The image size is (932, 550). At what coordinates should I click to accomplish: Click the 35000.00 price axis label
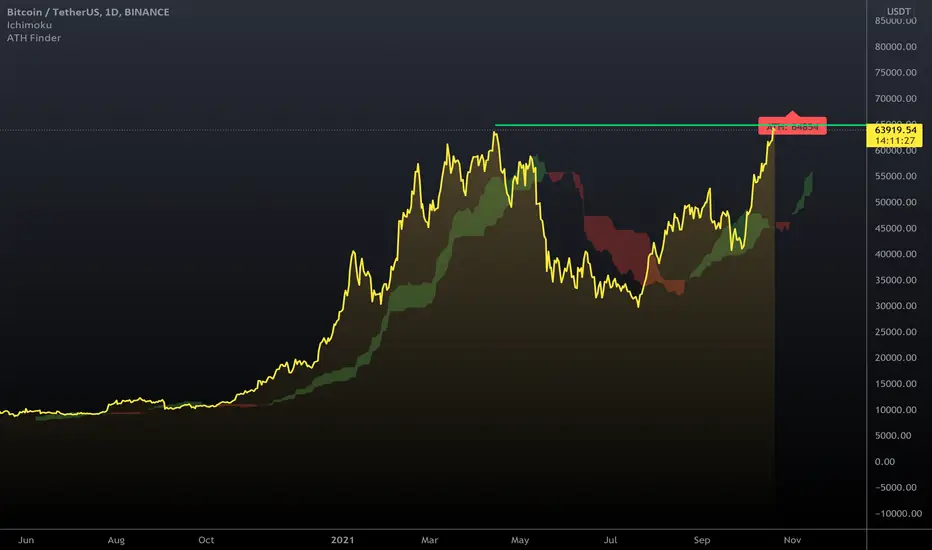pyautogui.click(x=895, y=280)
